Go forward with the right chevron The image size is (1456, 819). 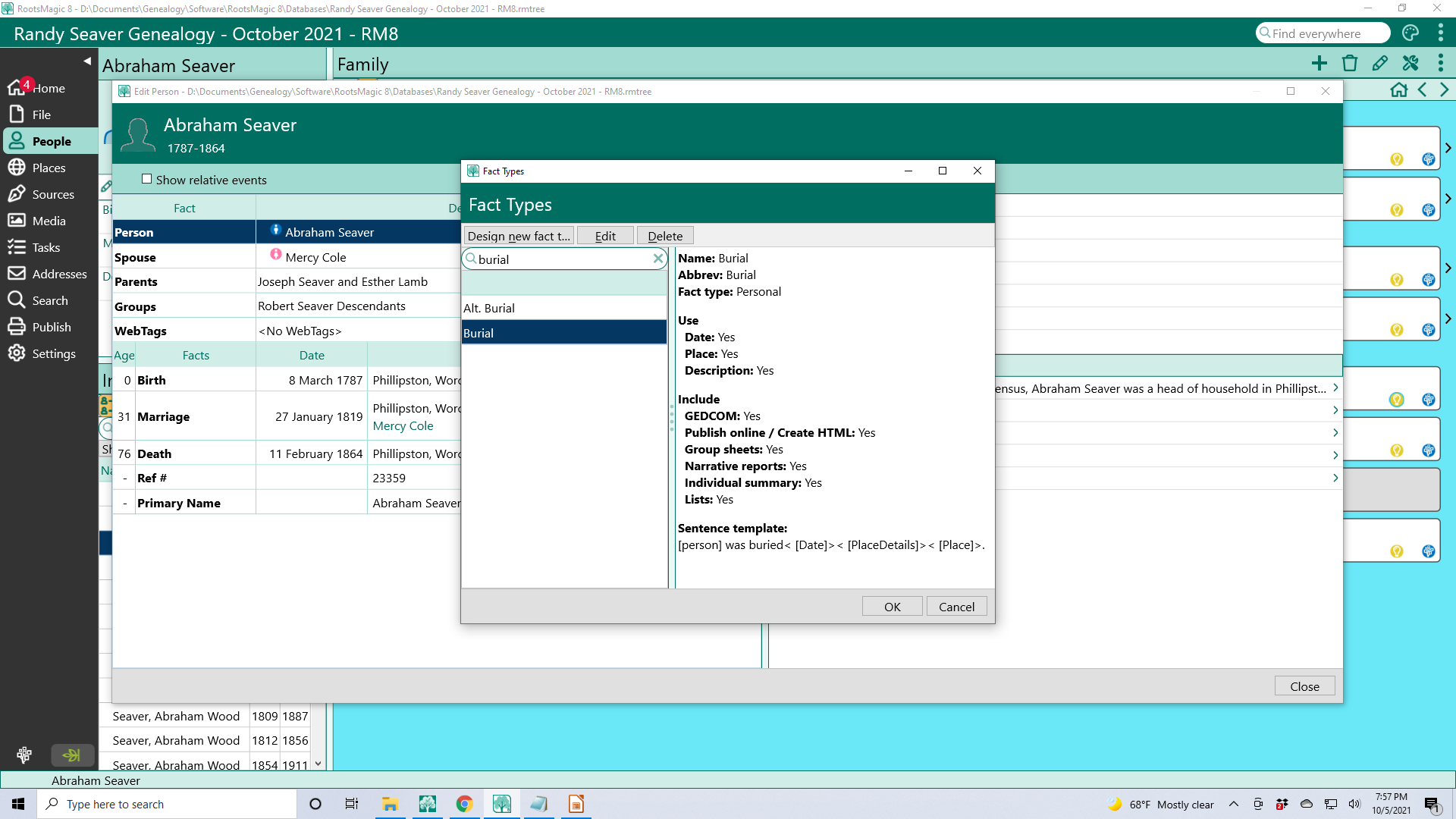[x=1444, y=90]
